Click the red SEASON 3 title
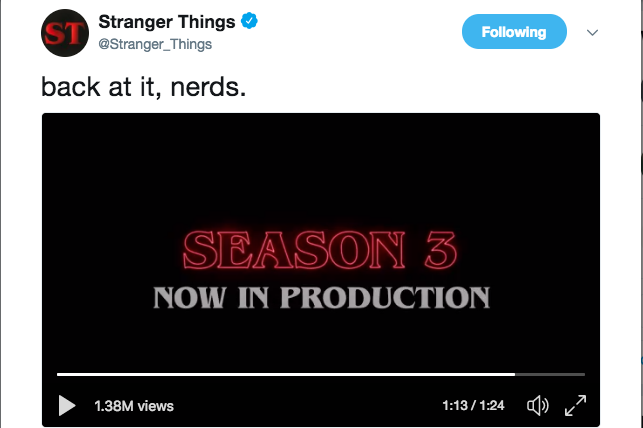Screen dimensions: 643x428 coord(322,248)
